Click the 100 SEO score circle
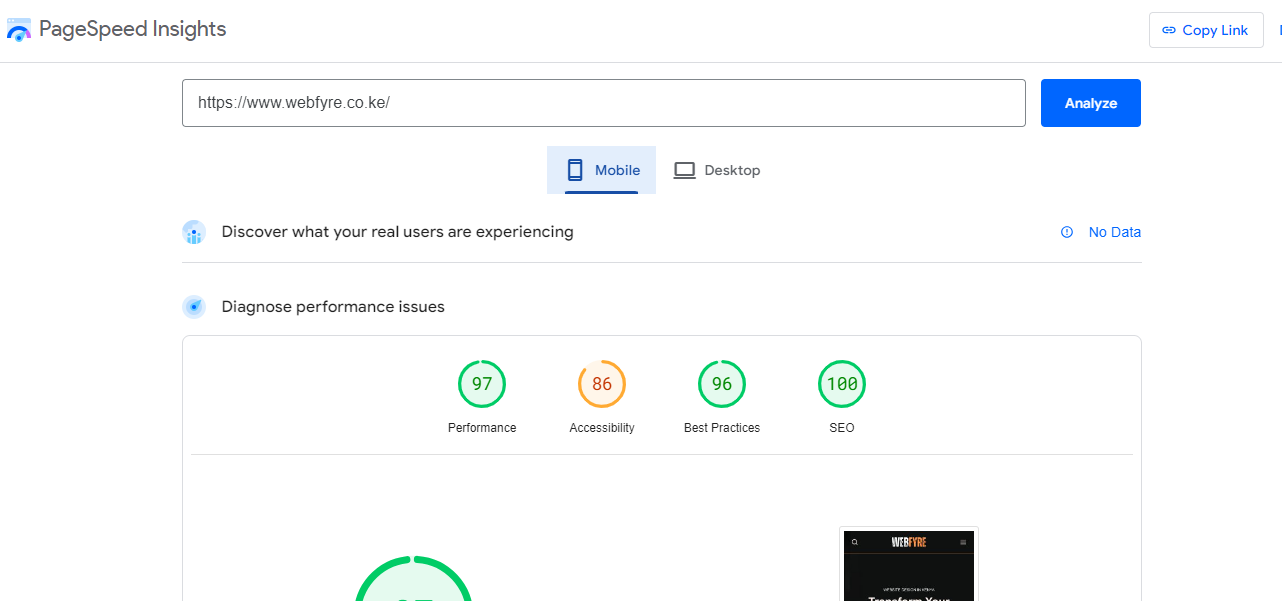This screenshot has width=1282, height=601. [842, 383]
